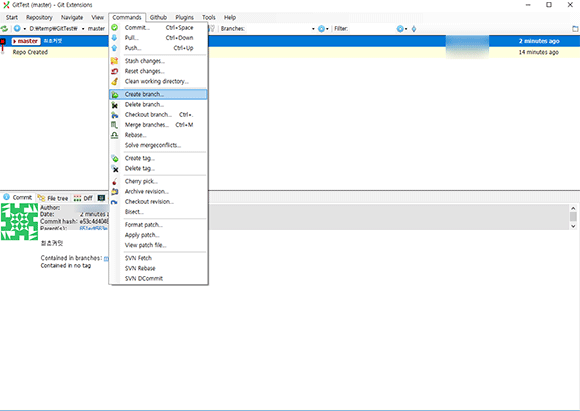Click the Delete tag icon

tap(115, 169)
